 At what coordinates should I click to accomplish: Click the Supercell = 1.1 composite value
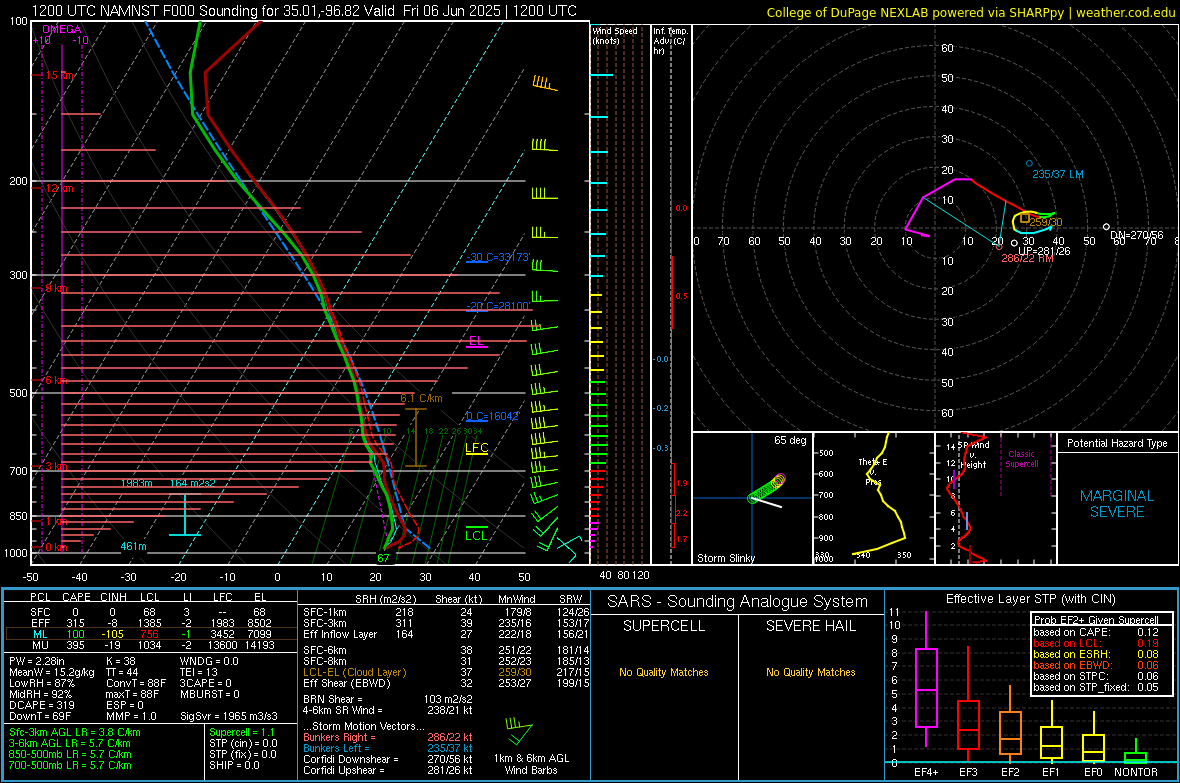point(242,732)
